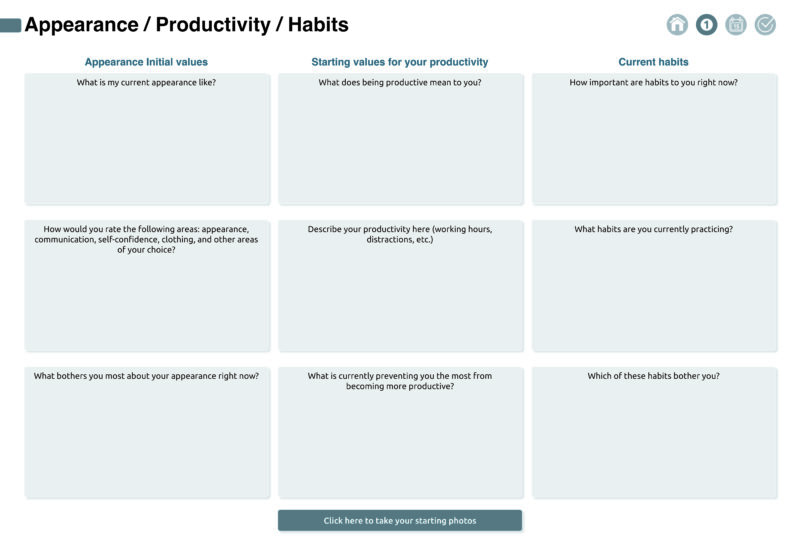The height and width of the screenshot is (556, 800).
Task: Open the checkmark review icon
Action: pyautogui.click(x=765, y=25)
